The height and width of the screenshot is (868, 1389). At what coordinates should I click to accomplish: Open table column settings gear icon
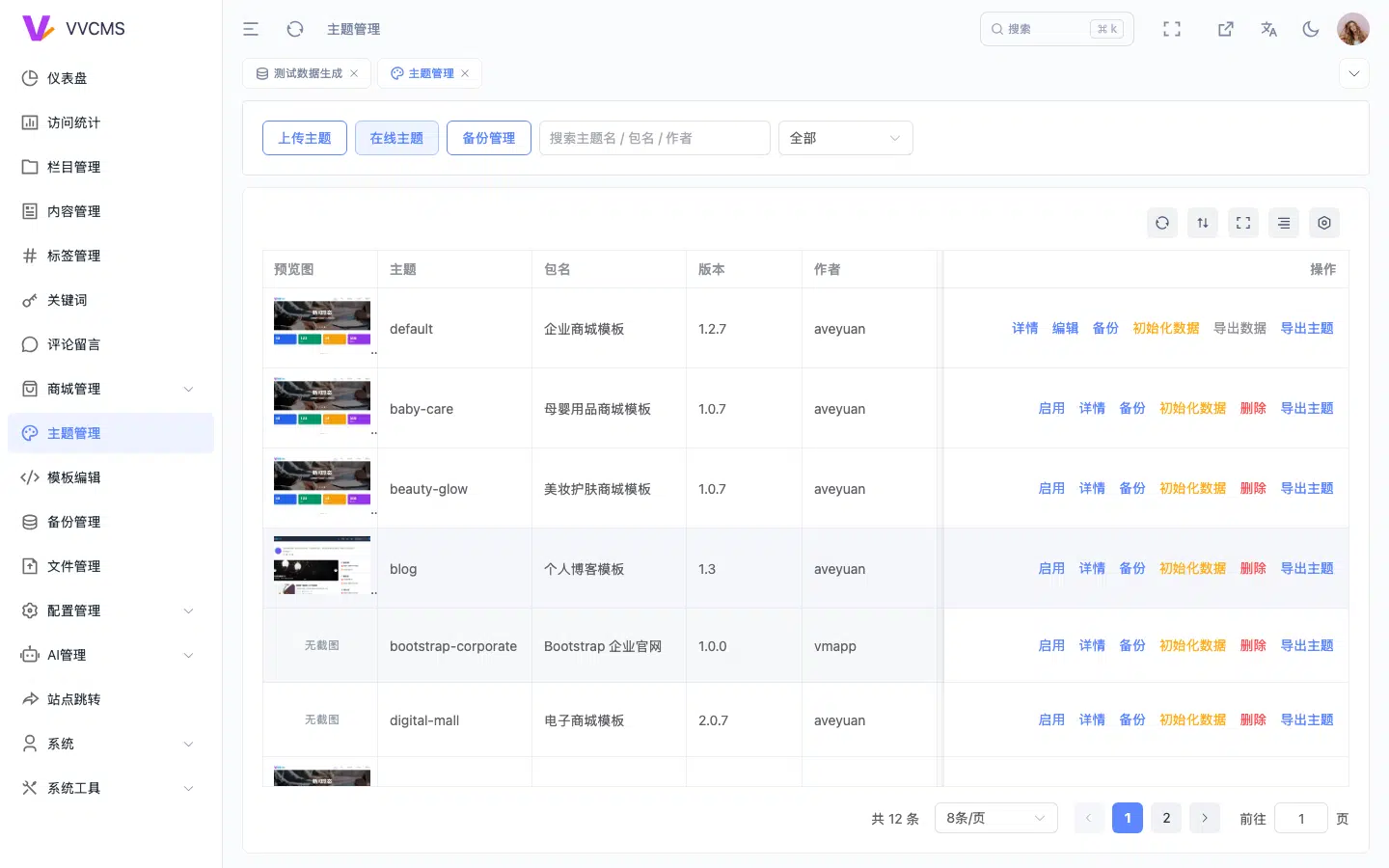pyautogui.click(x=1324, y=223)
